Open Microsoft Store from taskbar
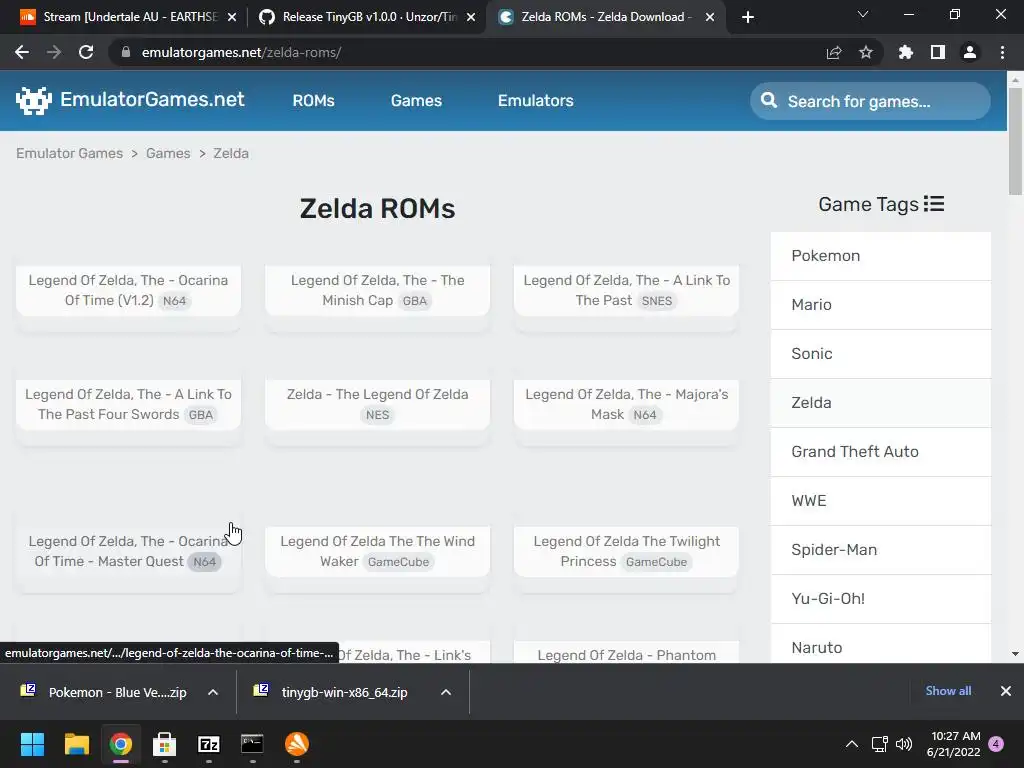The width and height of the screenshot is (1024, 768). 164,744
